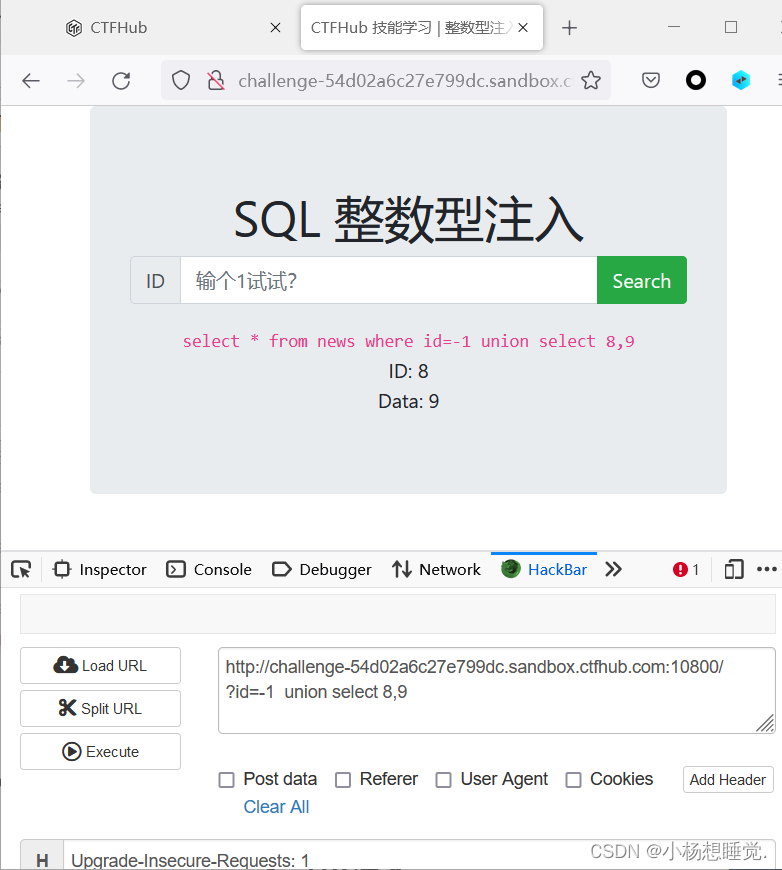Image resolution: width=782 pixels, height=870 pixels.
Task: Open the Network panel
Action: (436, 570)
